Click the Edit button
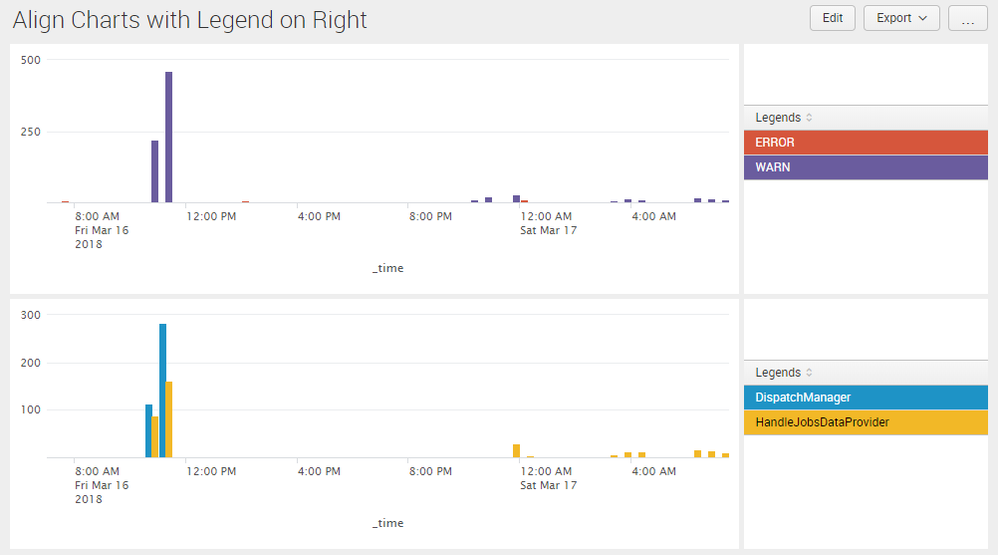Image resolution: width=998 pixels, height=555 pixels. click(x=832, y=18)
